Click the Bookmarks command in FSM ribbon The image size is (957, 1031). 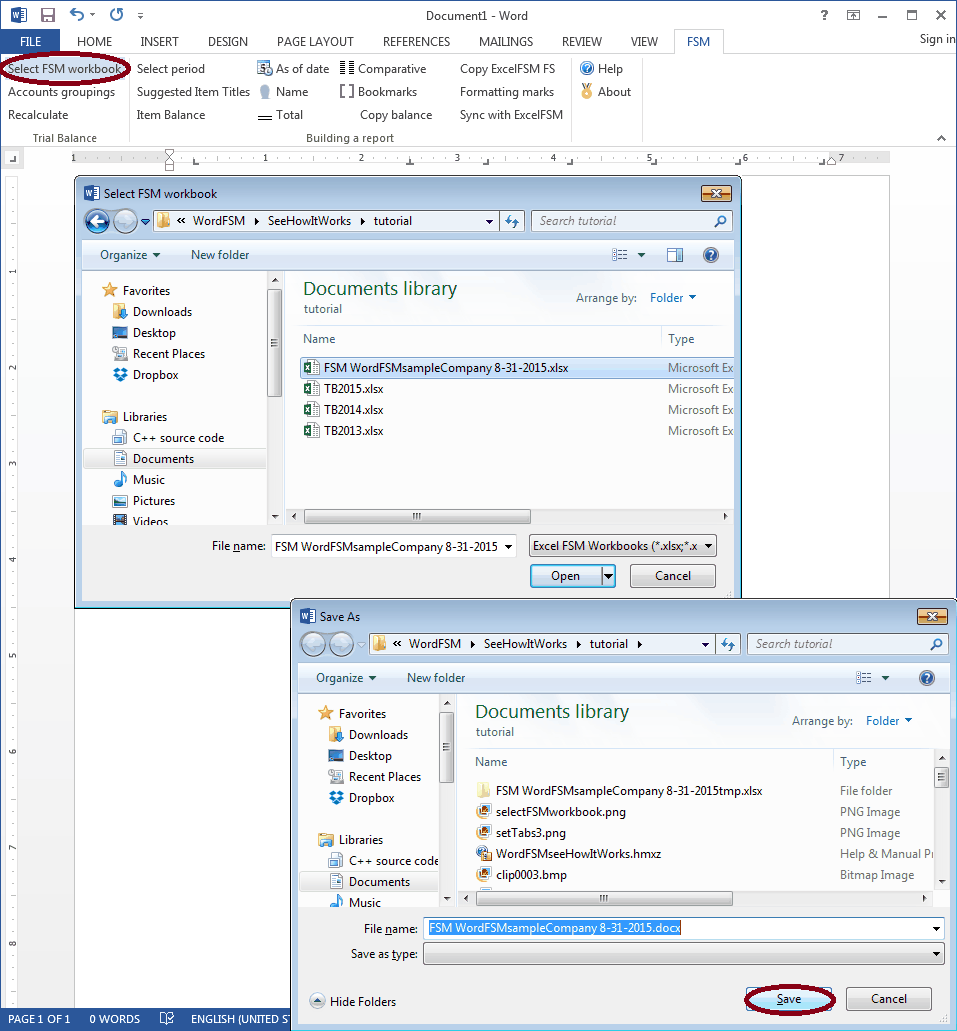(x=378, y=91)
